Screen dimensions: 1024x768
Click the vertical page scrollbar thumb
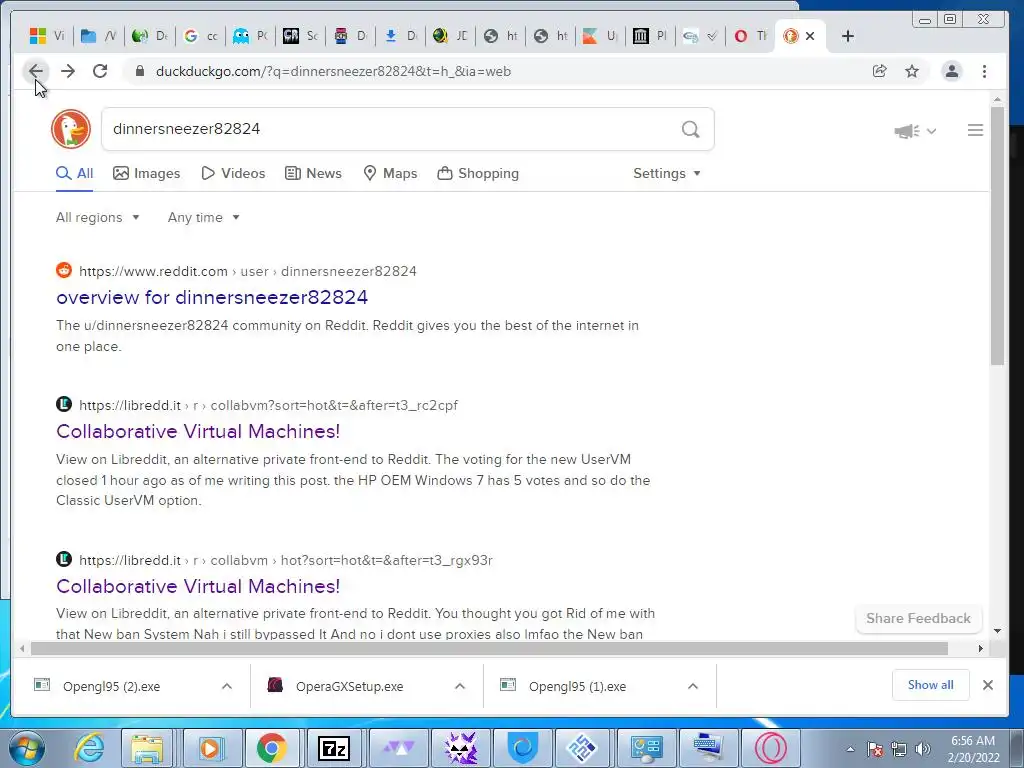(997, 235)
